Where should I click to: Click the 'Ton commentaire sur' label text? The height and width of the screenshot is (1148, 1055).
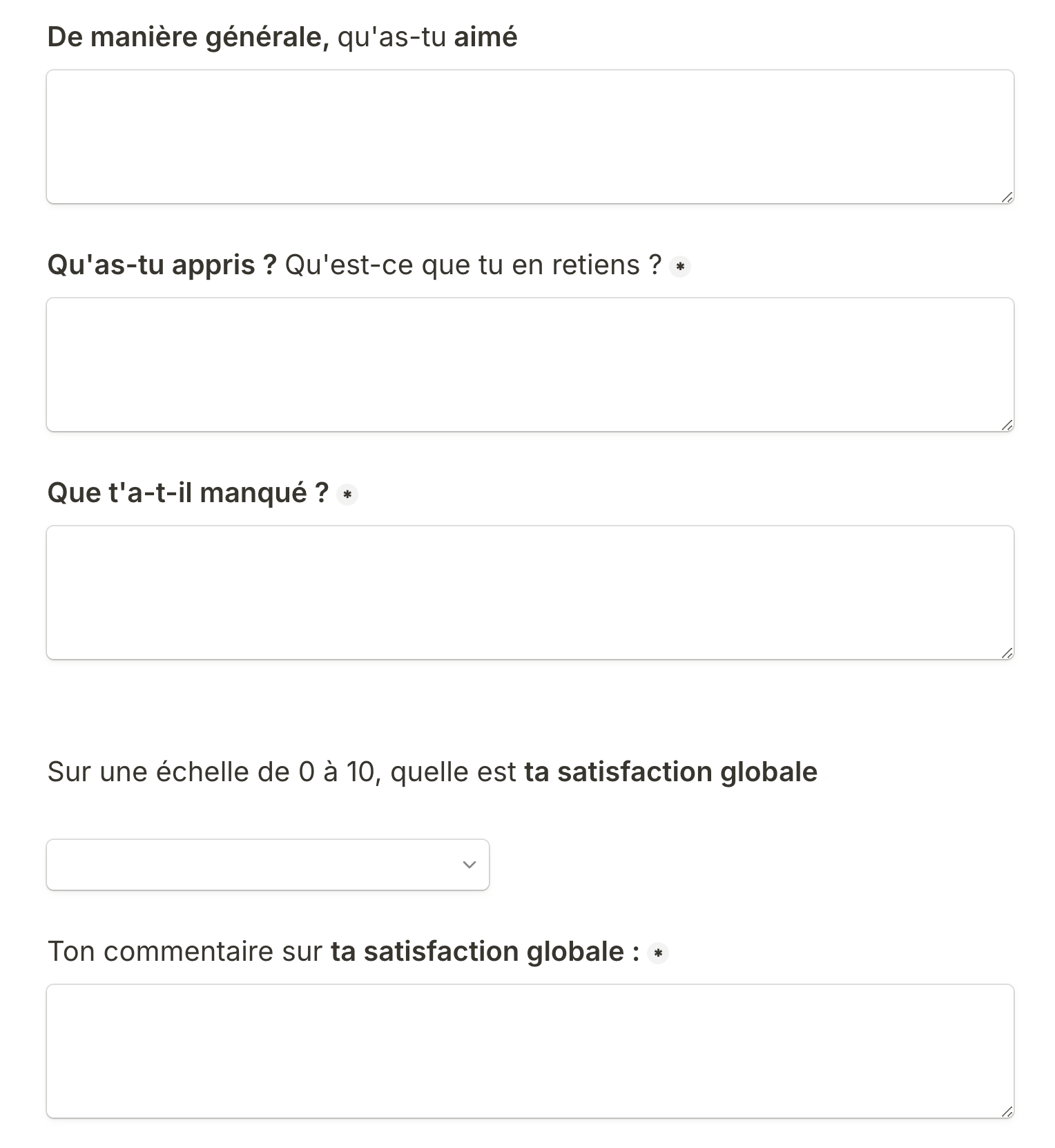(185, 952)
